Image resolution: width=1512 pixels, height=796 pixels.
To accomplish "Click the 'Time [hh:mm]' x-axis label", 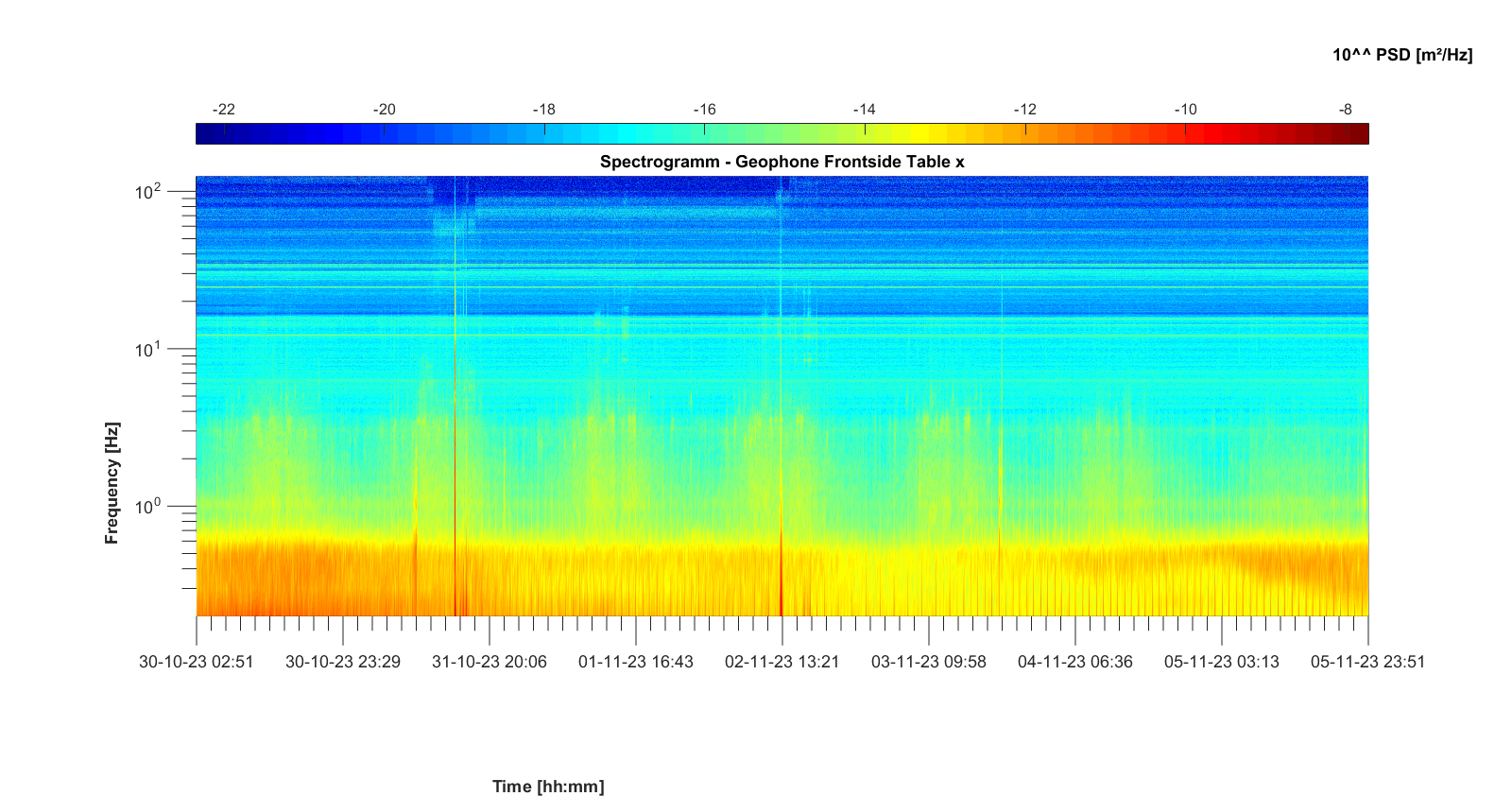I will pyautogui.click(x=548, y=787).
